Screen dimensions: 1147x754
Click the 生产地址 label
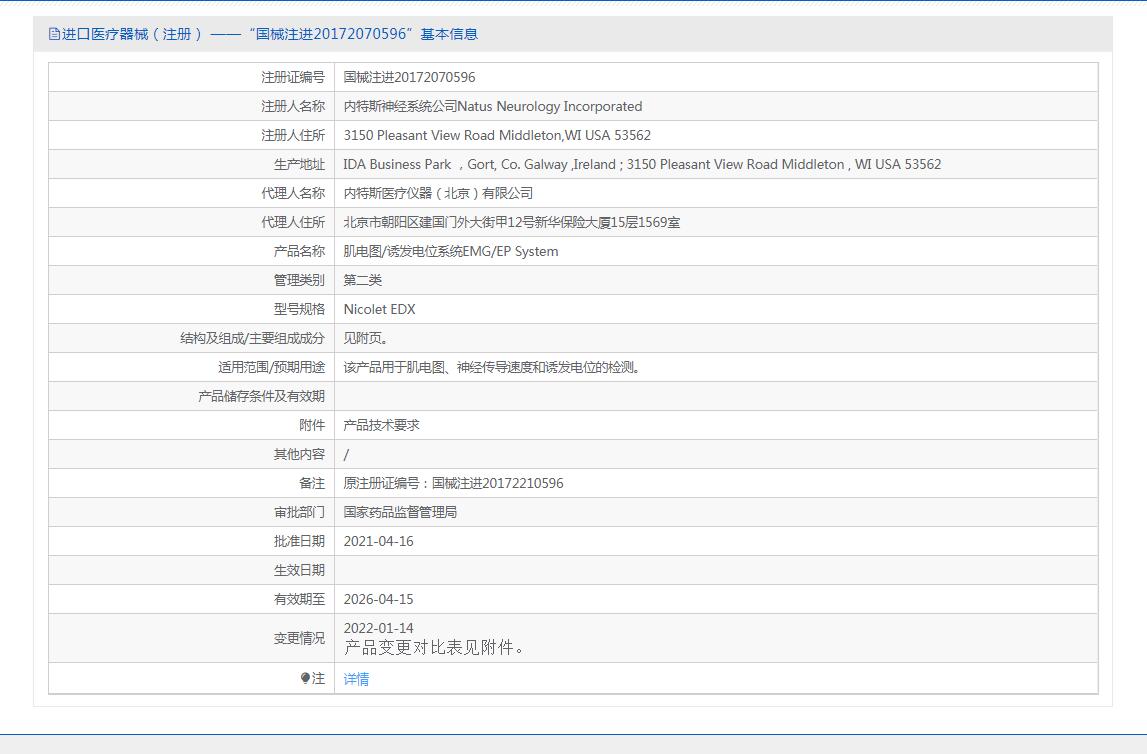[x=299, y=164]
